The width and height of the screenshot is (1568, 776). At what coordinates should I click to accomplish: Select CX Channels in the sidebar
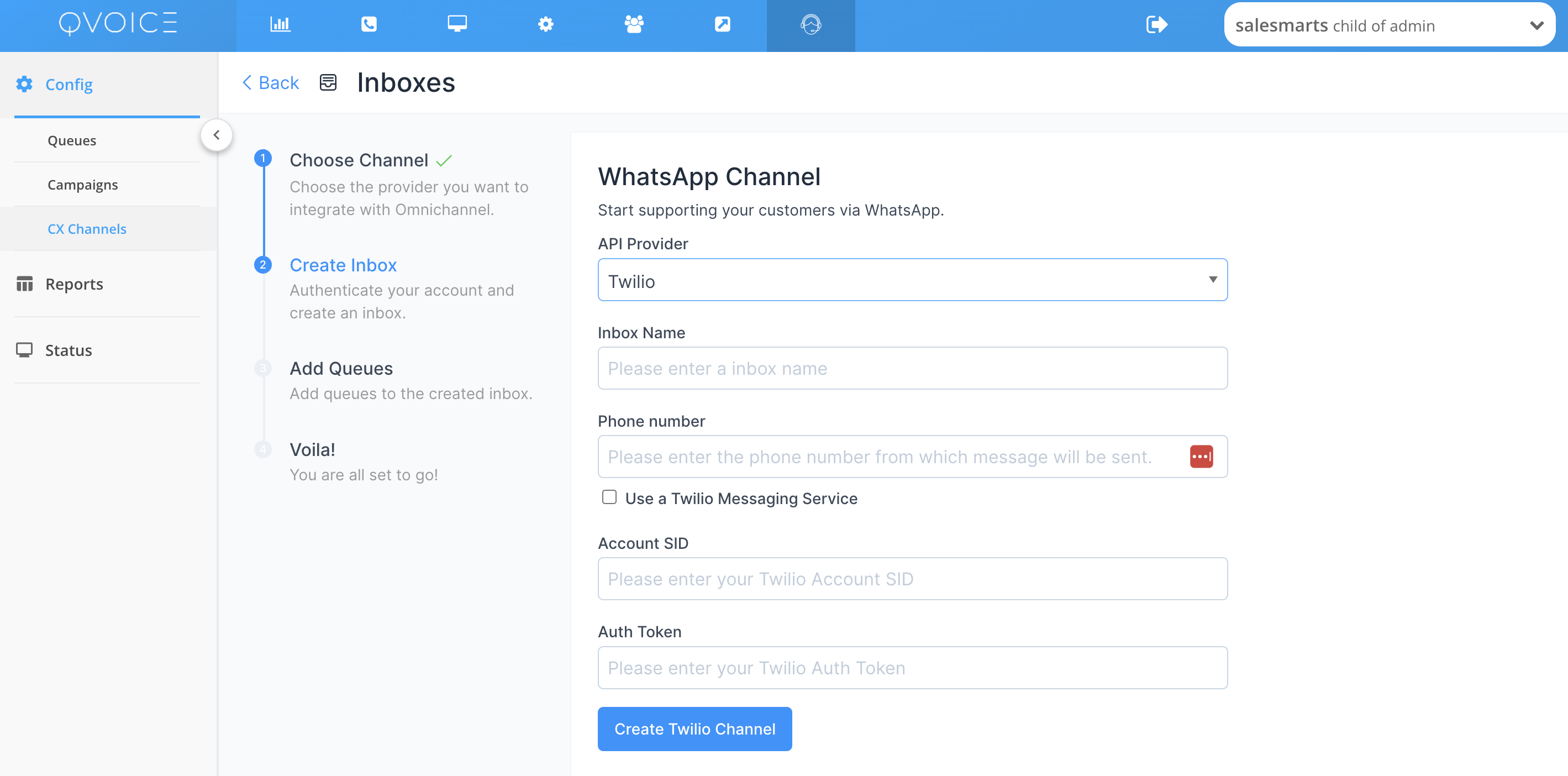click(87, 229)
